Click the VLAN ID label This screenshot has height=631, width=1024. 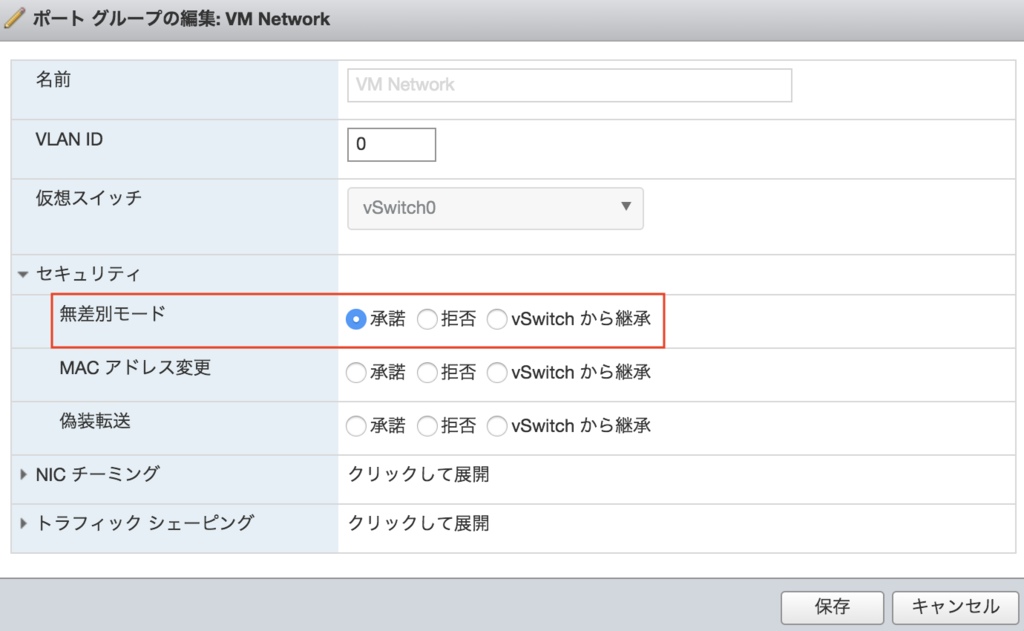click(x=69, y=139)
